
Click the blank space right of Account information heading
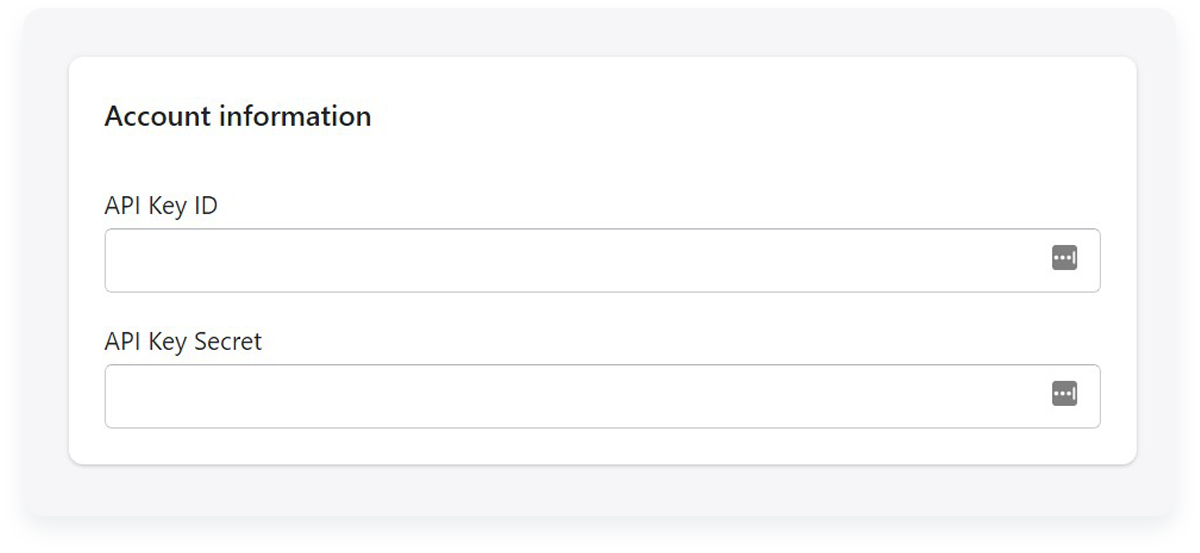(750, 116)
